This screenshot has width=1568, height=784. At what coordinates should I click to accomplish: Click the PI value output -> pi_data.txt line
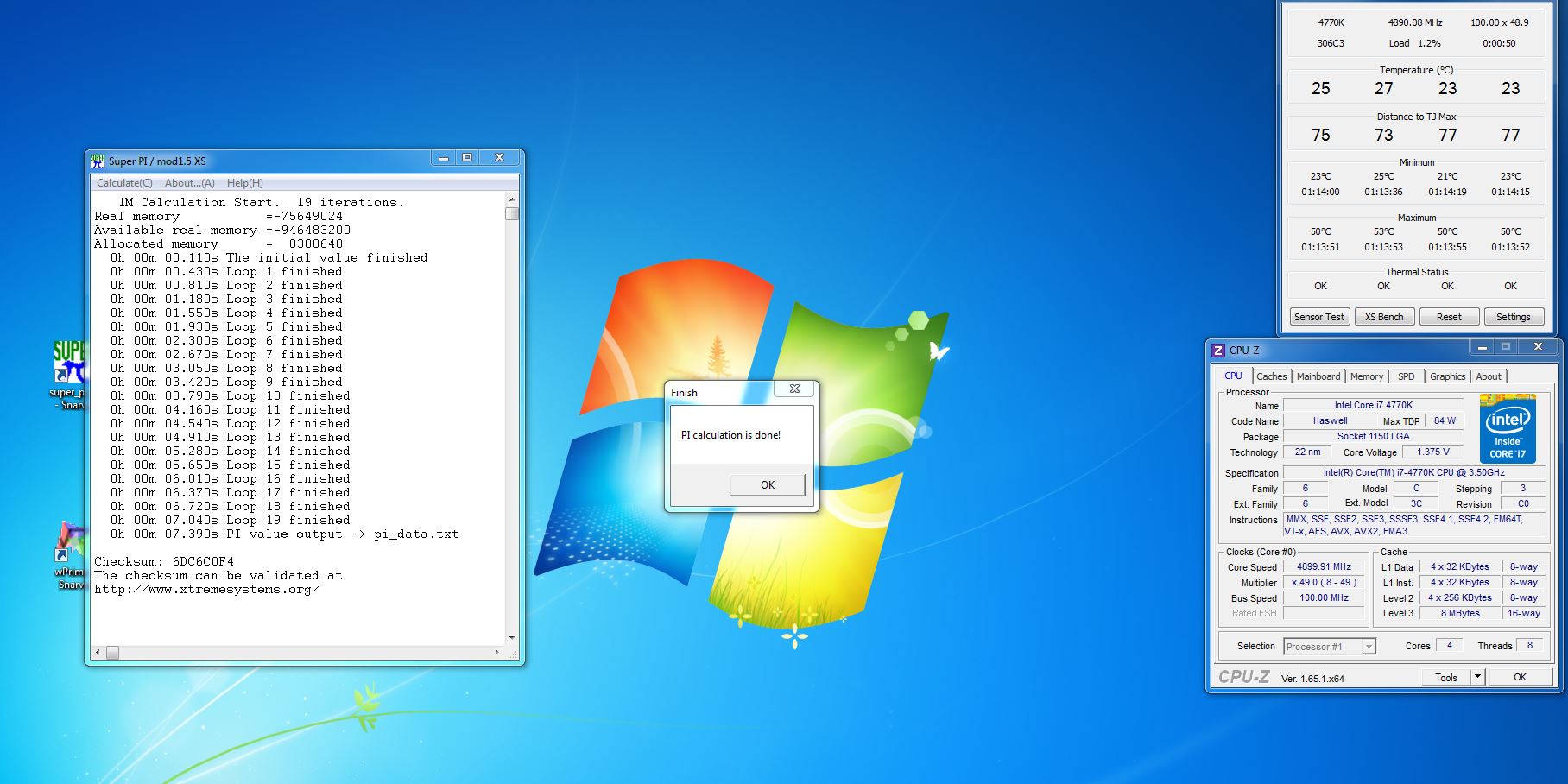pos(284,534)
